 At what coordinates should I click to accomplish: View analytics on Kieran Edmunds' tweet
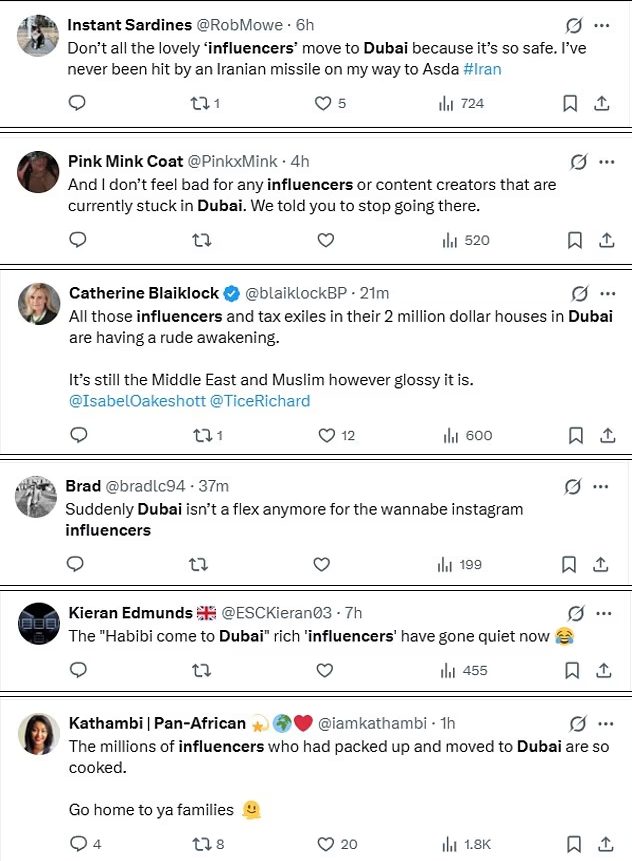tap(462, 670)
